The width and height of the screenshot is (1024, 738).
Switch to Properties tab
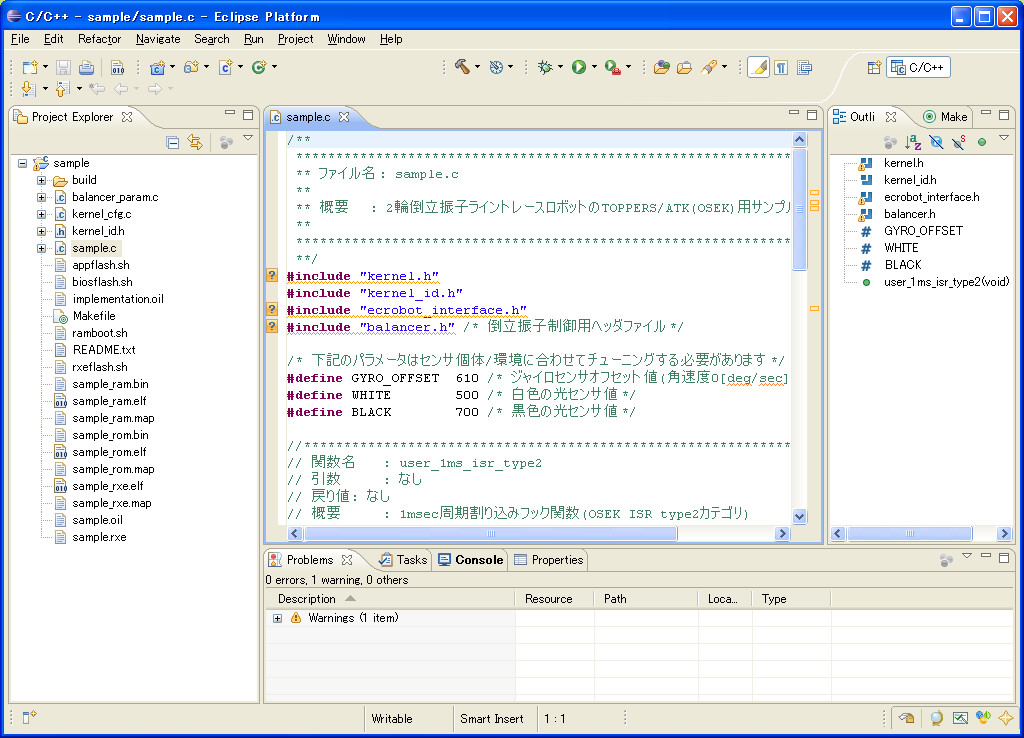pyautogui.click(x=549, y=560)
